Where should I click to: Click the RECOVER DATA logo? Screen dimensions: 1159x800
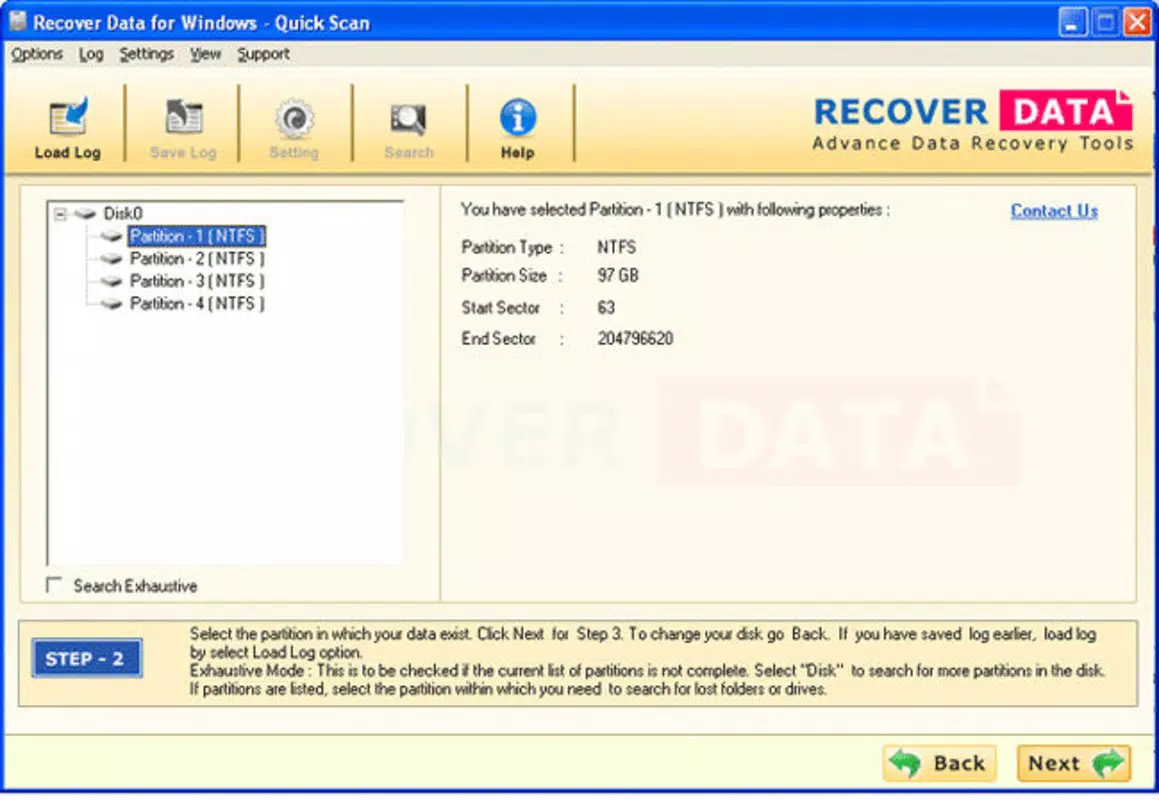coord(973,122)
